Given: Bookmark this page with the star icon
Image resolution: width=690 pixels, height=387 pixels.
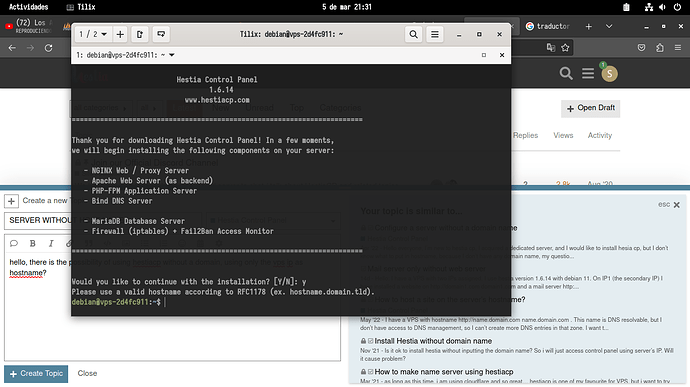Looking at the screenshot, I should point(565,48).
